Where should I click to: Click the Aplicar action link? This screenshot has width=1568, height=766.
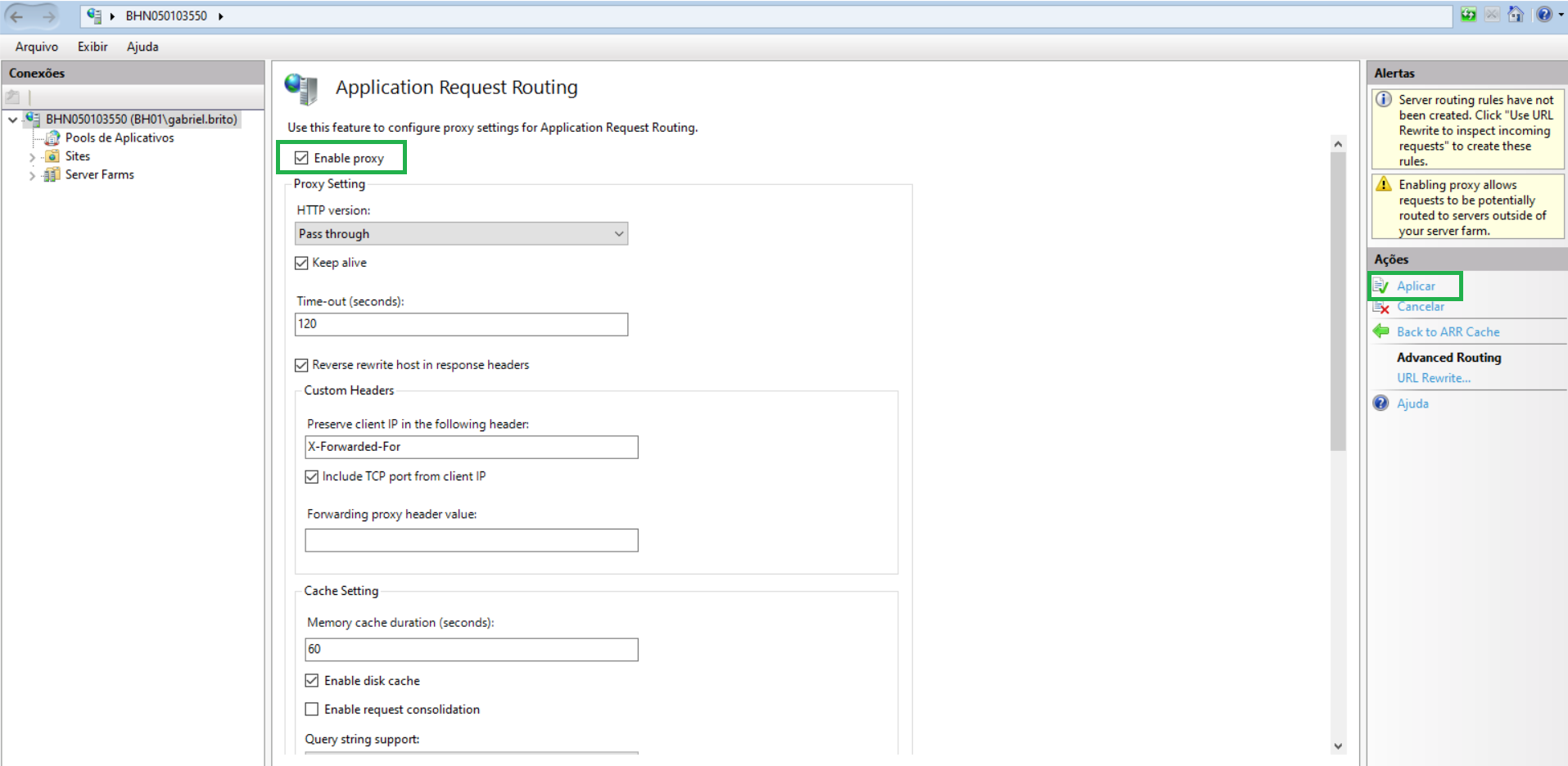click(x=1416, y=286)
